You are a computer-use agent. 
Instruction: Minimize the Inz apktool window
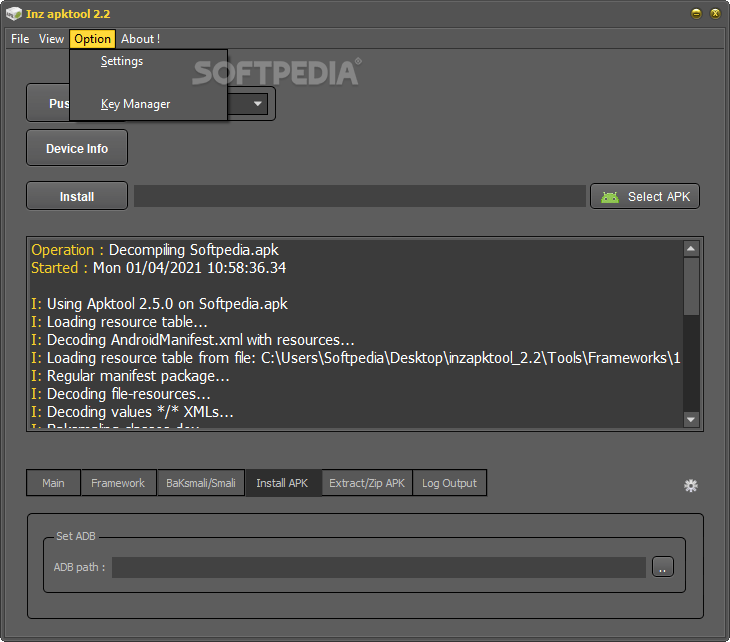(x=696, y=14)
